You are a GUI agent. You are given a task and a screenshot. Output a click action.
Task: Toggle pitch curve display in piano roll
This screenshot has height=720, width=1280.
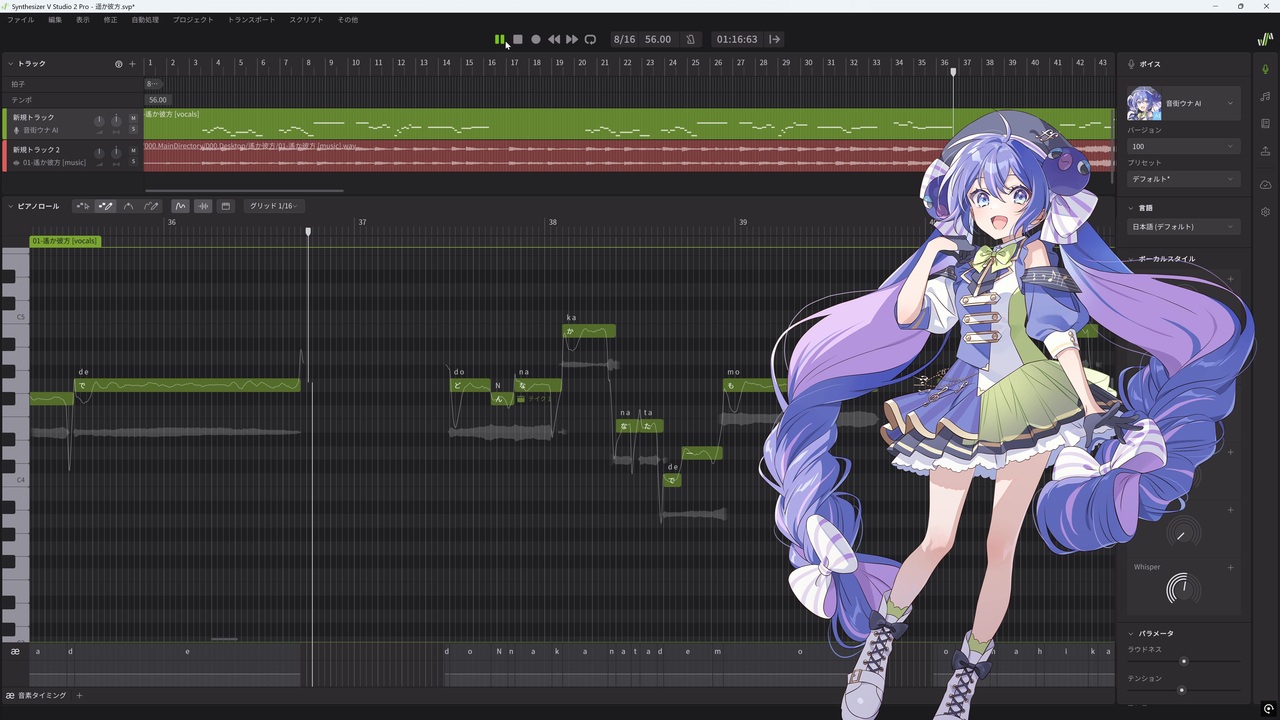click(180, 206)
